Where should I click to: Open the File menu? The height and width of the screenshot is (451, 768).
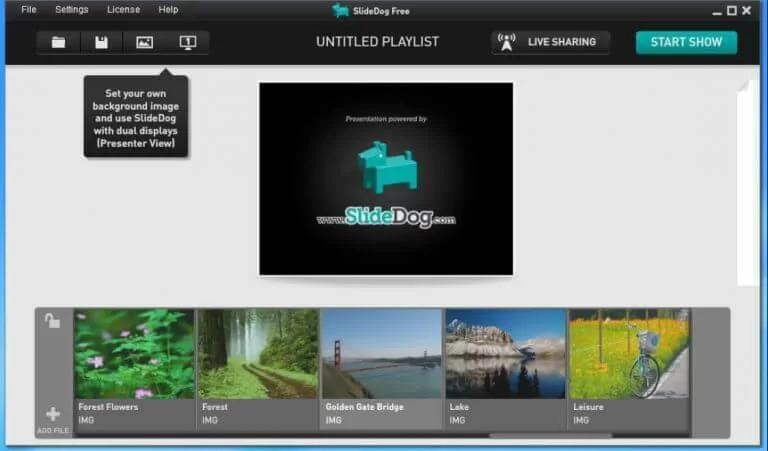click(29, 10)
